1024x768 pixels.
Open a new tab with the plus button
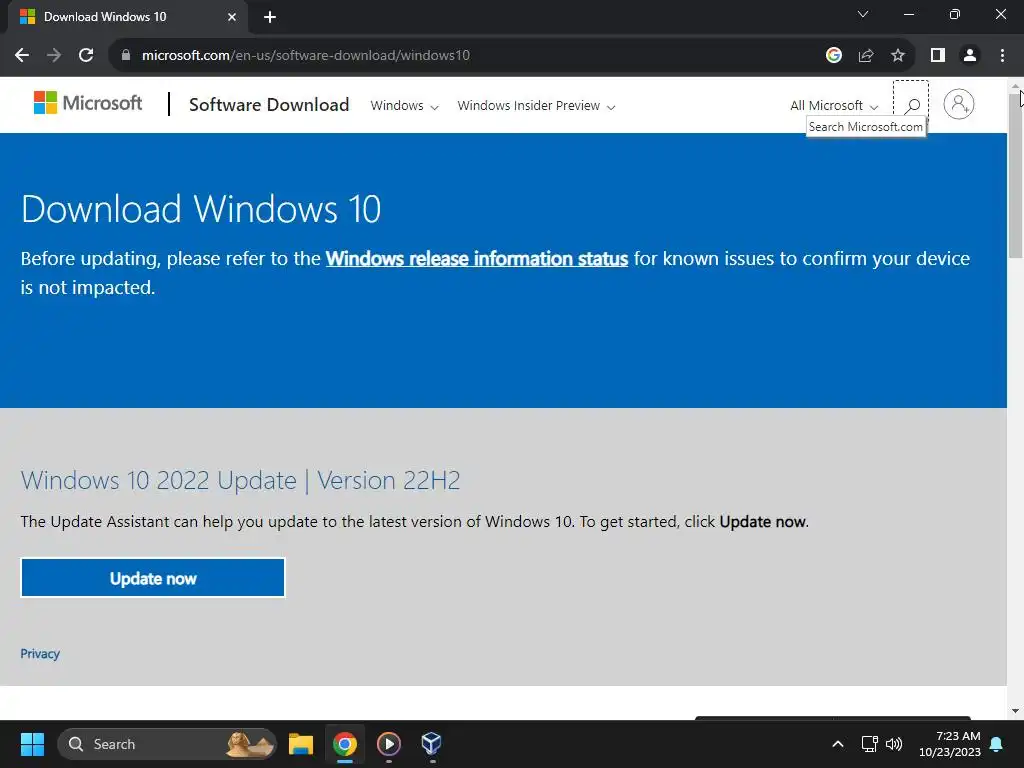click(x=270, y=17)
